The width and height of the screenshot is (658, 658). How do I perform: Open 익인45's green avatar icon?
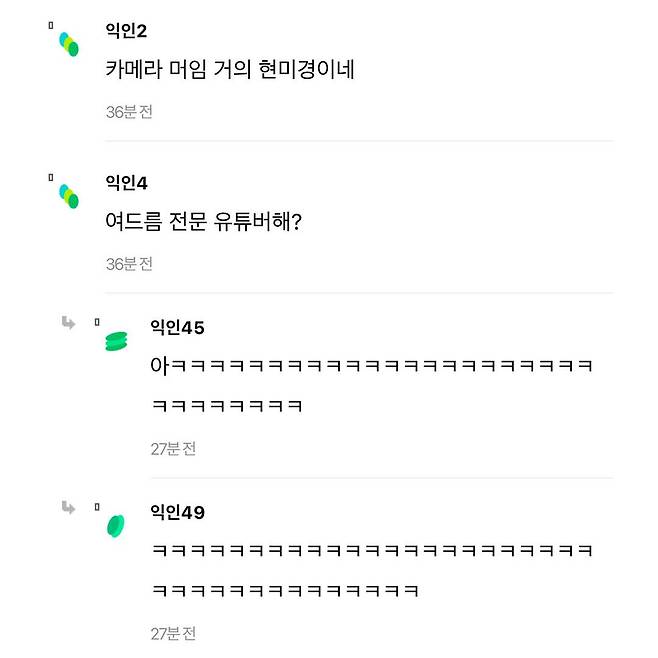(x=116, y=341)
